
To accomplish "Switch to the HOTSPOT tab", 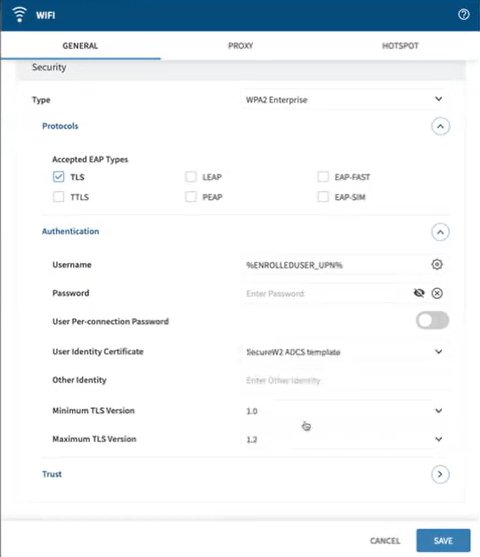I will 400,45.
